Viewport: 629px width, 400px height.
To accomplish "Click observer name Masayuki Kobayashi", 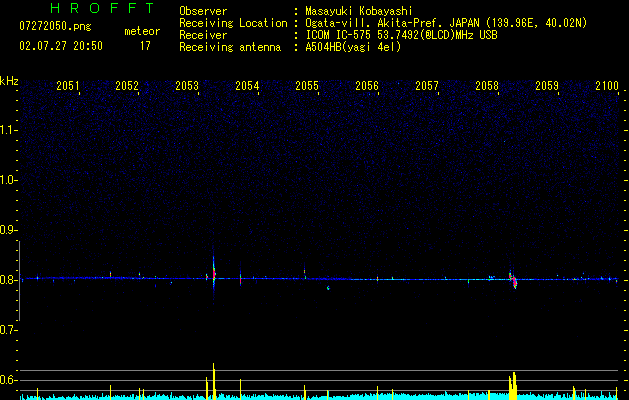I will (x=358, y=11).
